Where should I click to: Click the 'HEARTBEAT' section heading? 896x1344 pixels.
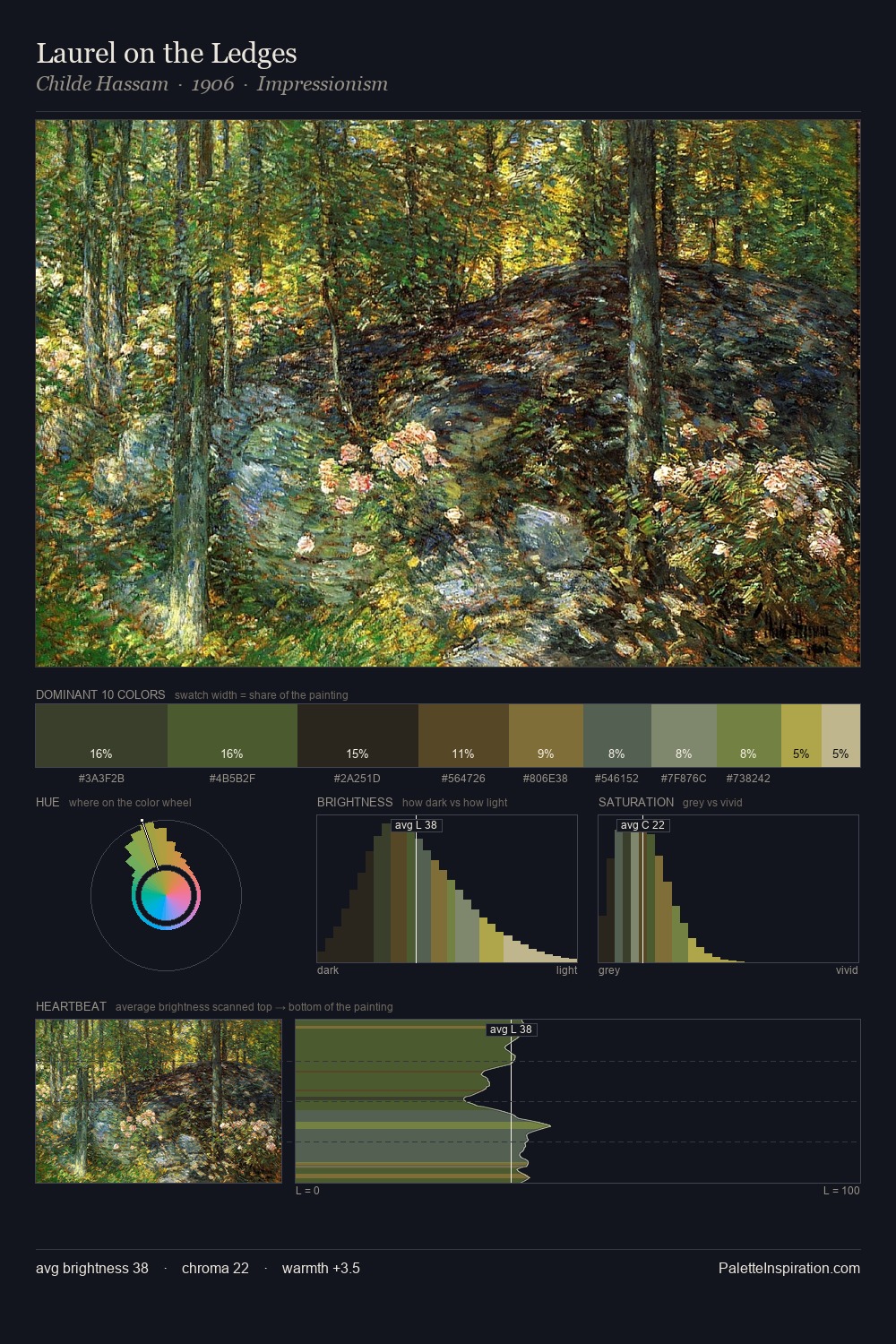point(71,1006)
